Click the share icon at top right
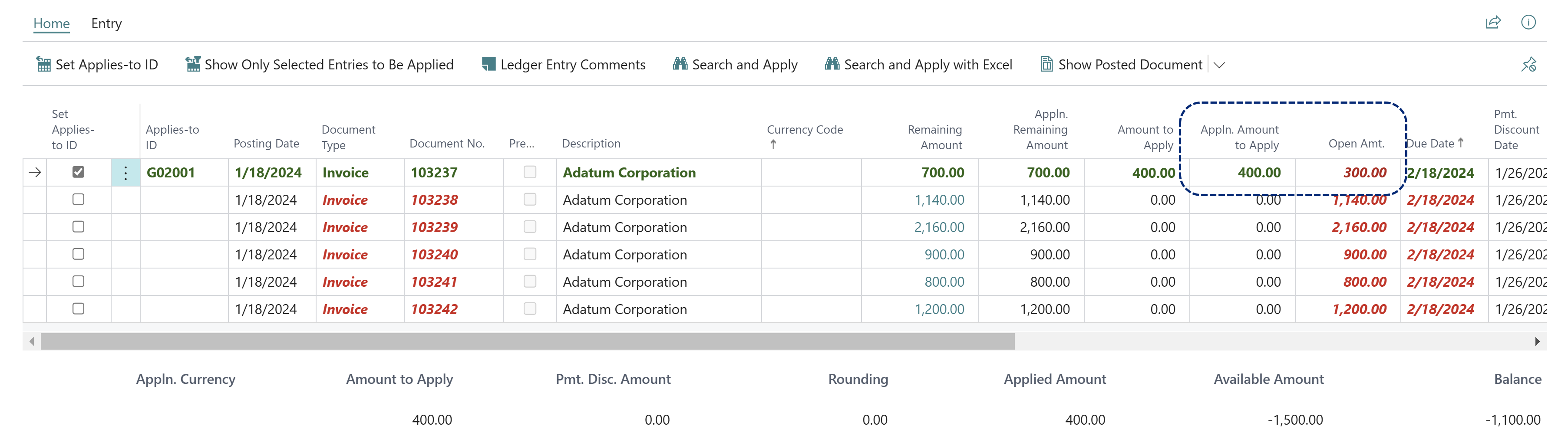The width and height of the screenshot is (1568, 439). [x=1493, y=23]
